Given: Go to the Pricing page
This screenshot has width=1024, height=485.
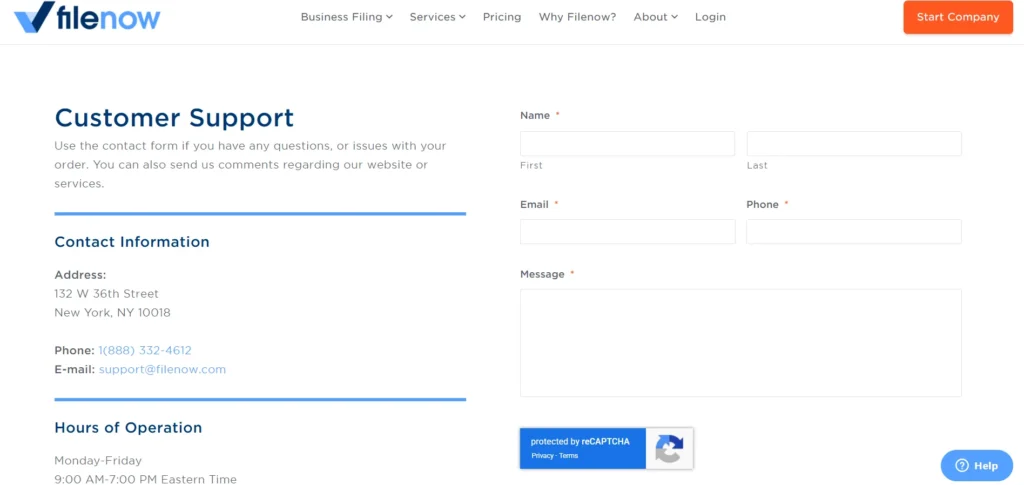Looking at the screenshot, I should pos(502,17).
